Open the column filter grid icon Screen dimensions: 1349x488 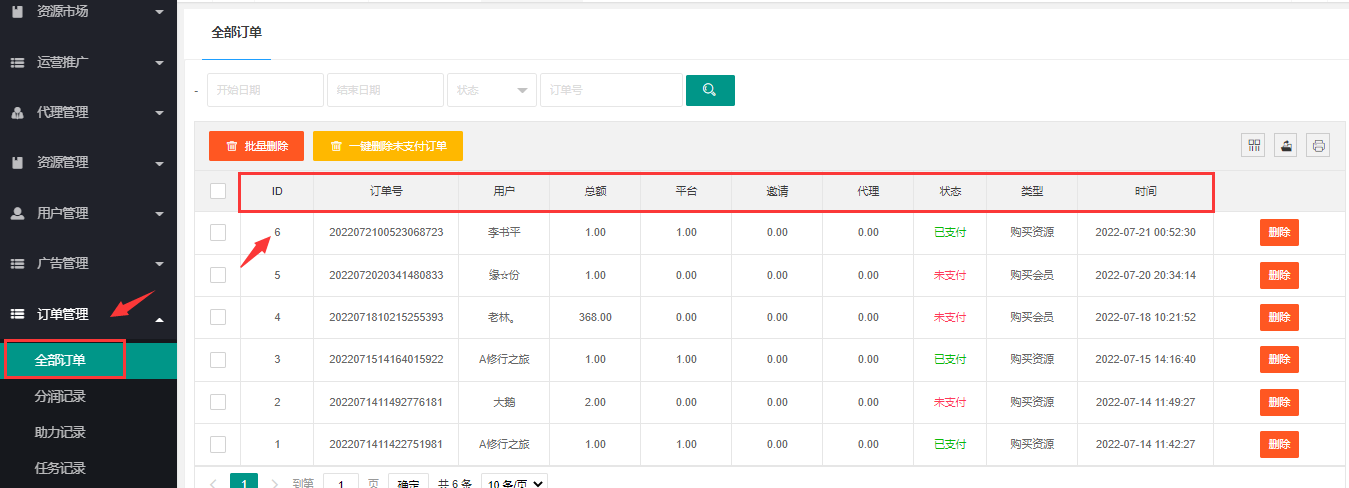[x=1253, y=145]
